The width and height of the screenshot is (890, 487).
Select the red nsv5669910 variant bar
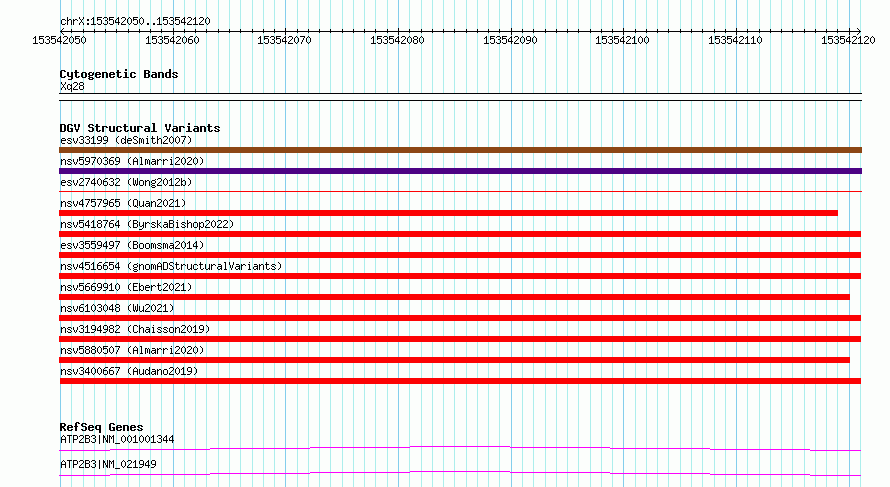click(454, 297)
